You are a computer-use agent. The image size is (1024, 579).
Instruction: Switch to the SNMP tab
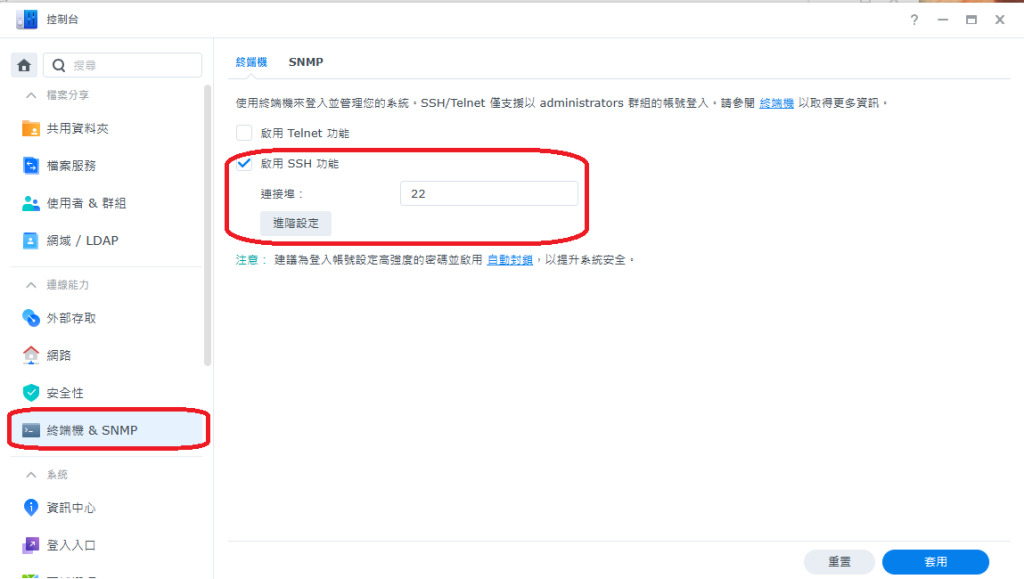[x=306, y=62]
